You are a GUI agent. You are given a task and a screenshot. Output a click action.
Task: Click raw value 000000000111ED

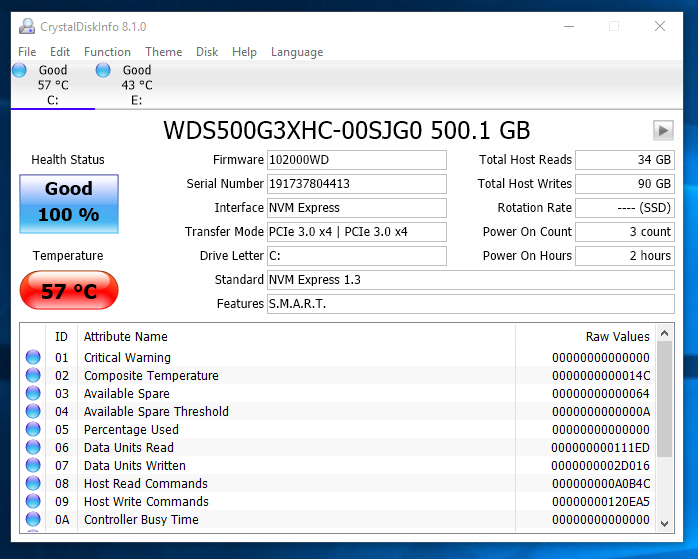601,448
